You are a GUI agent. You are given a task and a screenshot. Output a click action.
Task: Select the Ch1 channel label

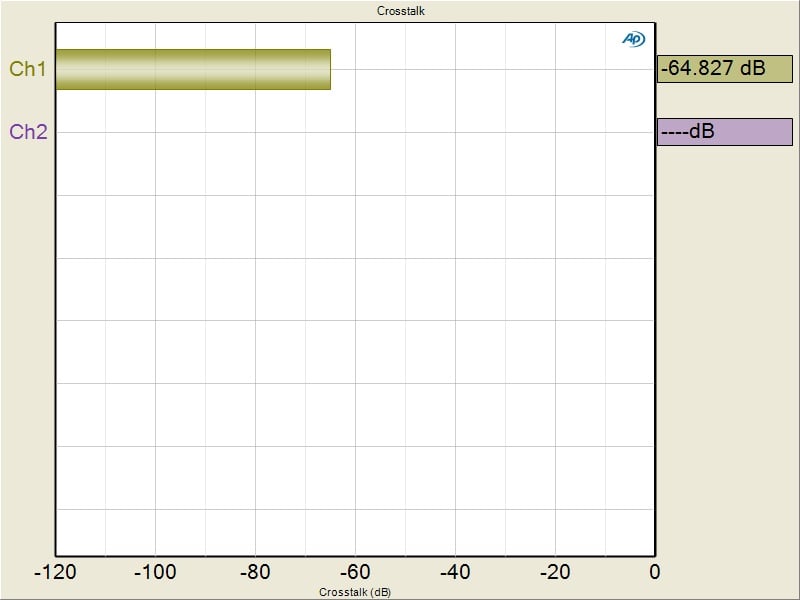[28, 69]
